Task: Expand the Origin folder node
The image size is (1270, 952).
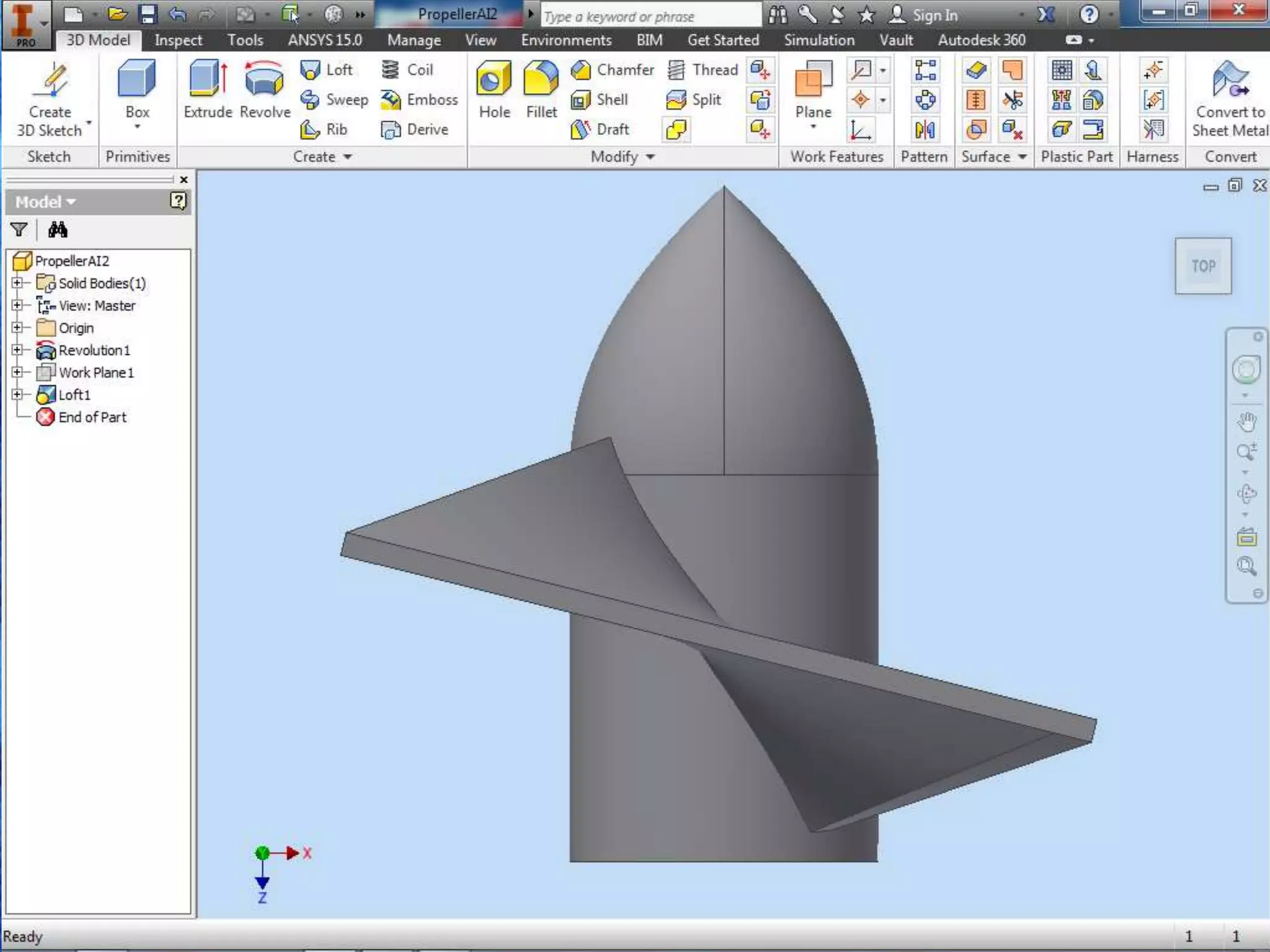Action: (17, 327)
